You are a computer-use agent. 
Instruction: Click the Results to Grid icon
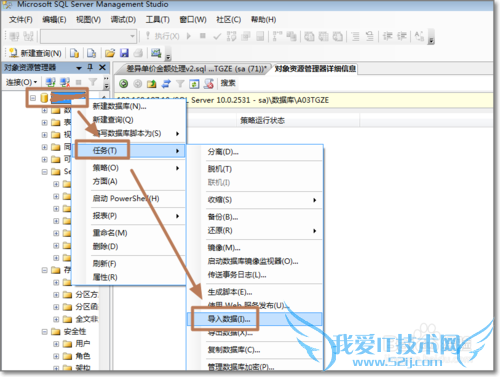(323, 36)
